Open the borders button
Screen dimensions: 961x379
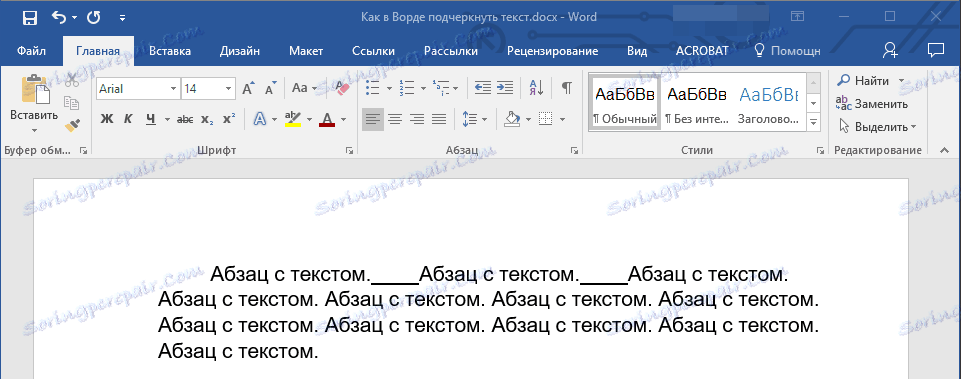(x=545, y=119)
